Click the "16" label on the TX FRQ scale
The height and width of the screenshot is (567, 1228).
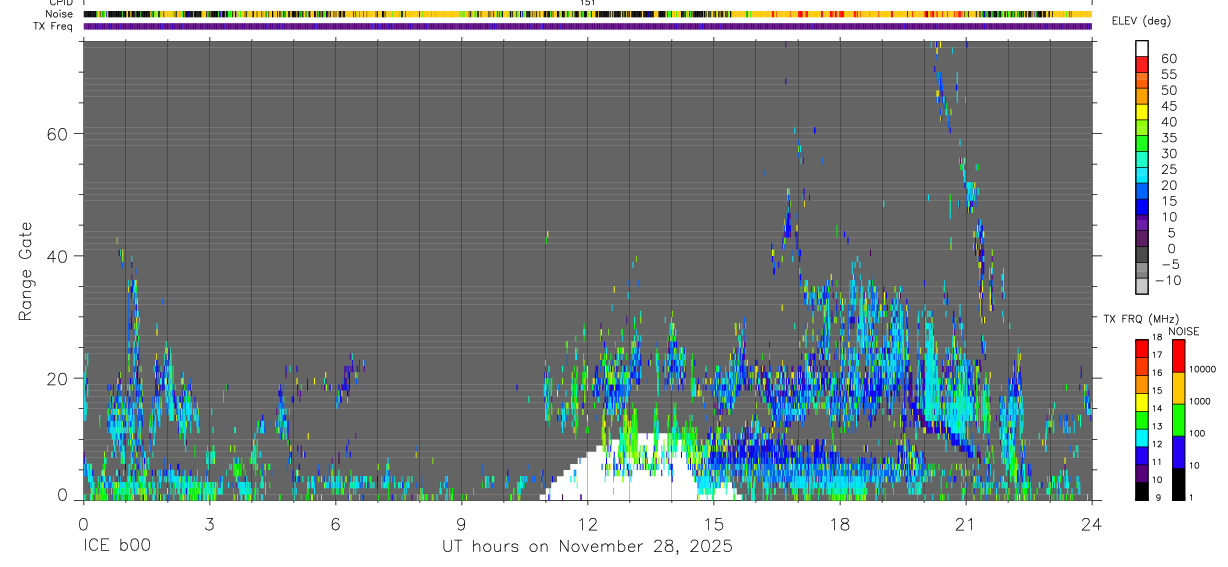coord(1156,373)
